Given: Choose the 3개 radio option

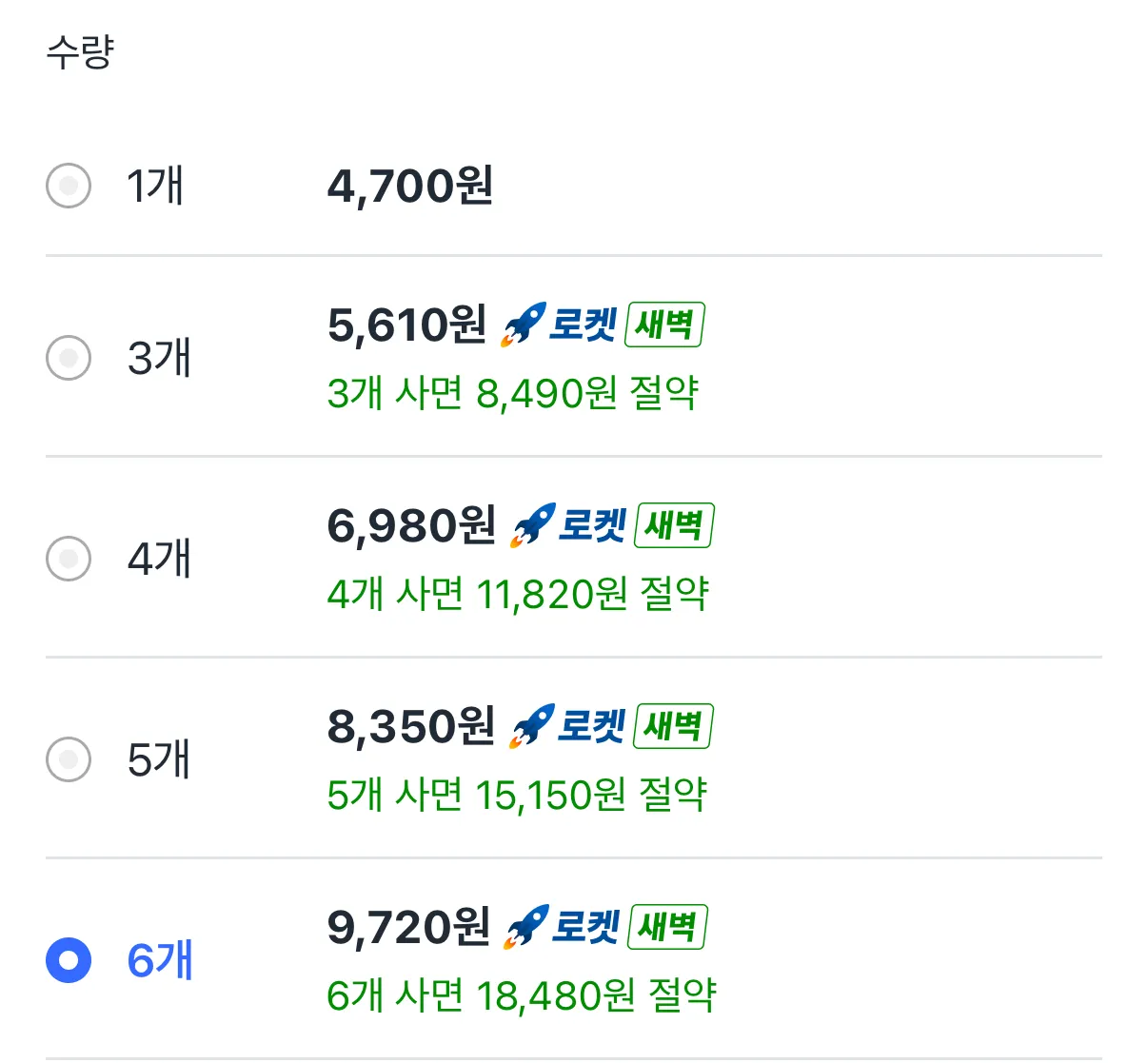Looking at the screenshot, I should (x=69, y=358).
